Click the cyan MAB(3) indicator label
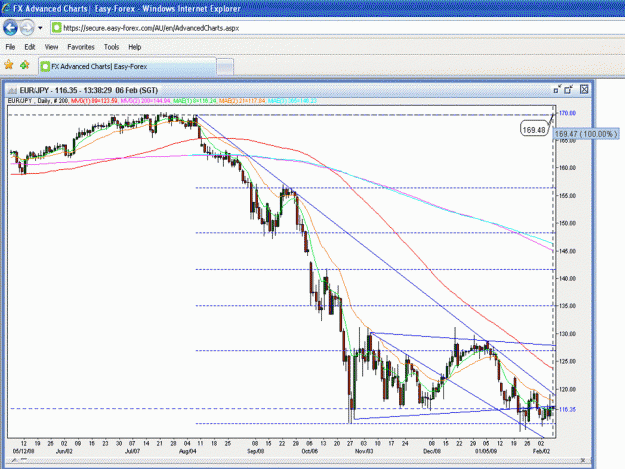Screen dimensions: 625x469 point(292,101)
